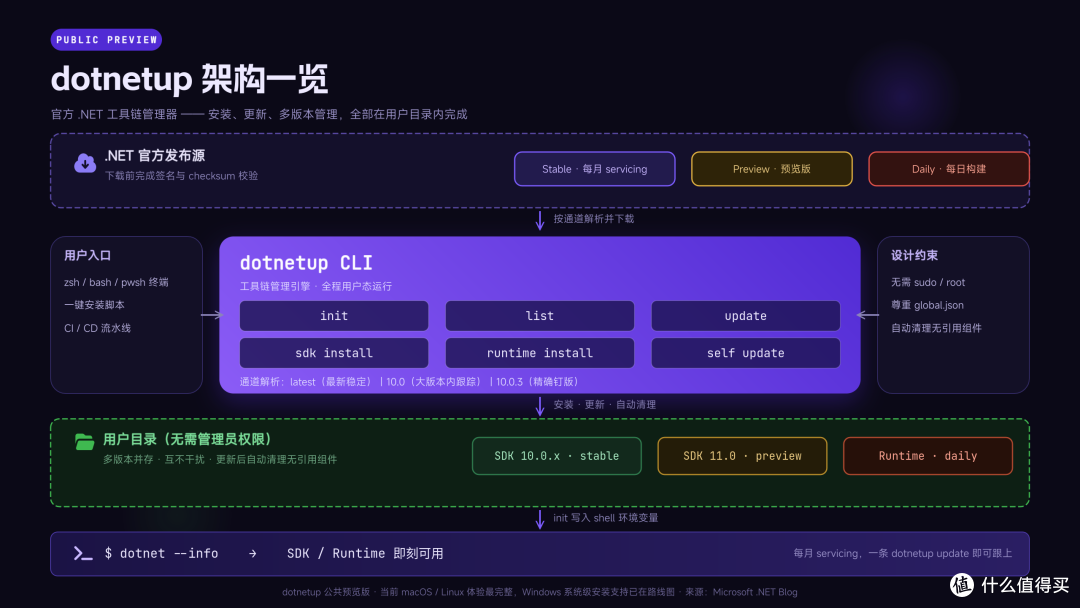Click the '用户入口' heading
The height and width of the screenshot is (608, 1080).
87,255
